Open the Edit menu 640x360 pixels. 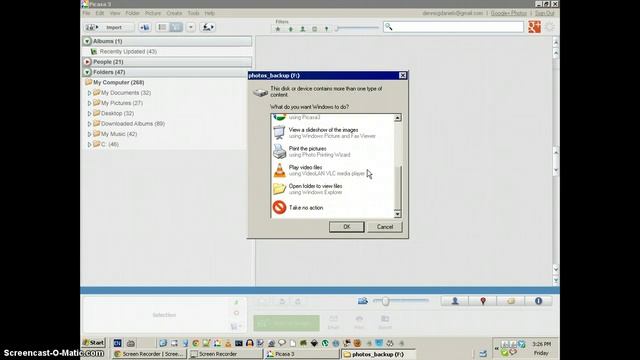click(100, 13)
